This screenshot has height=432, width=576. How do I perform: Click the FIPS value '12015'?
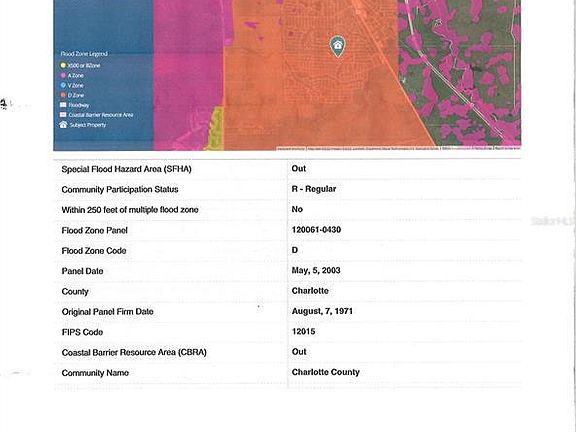coord(303,332)
